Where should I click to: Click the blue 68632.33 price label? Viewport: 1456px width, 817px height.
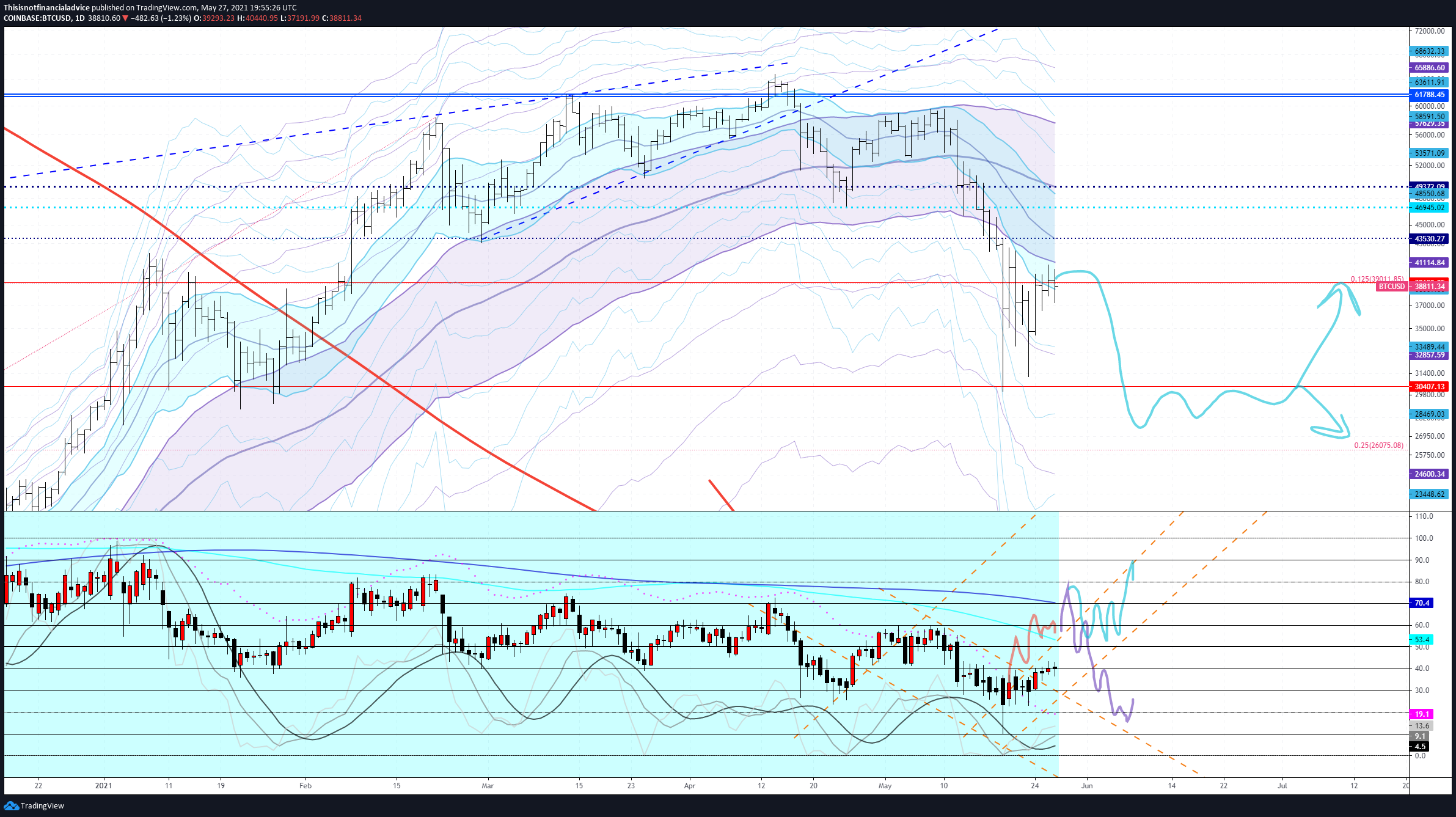[x=1429, y=51]
